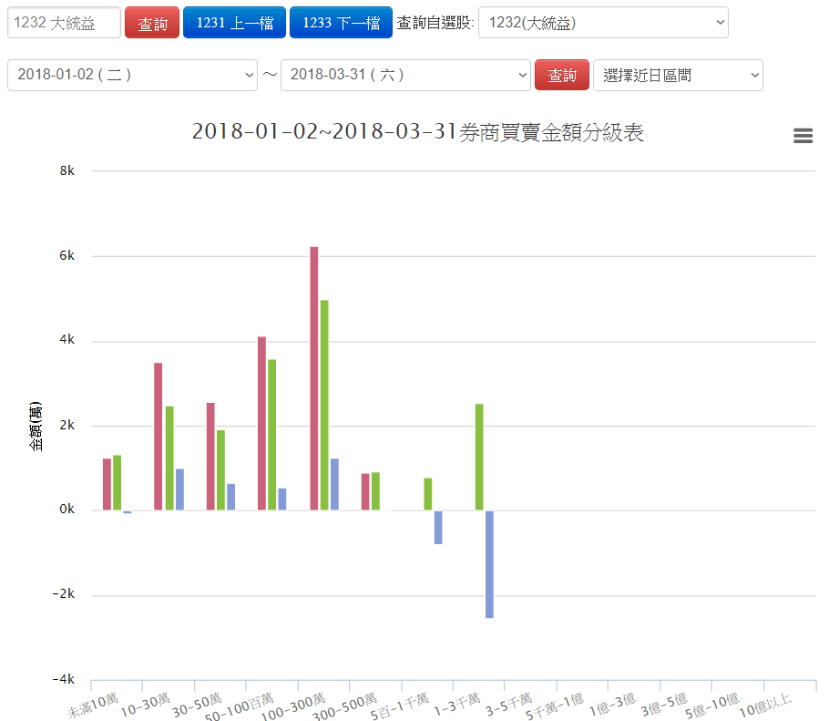Go to next stock 1233 下一檔
This screenshot has height=721, width=839.
click(341, 23)
